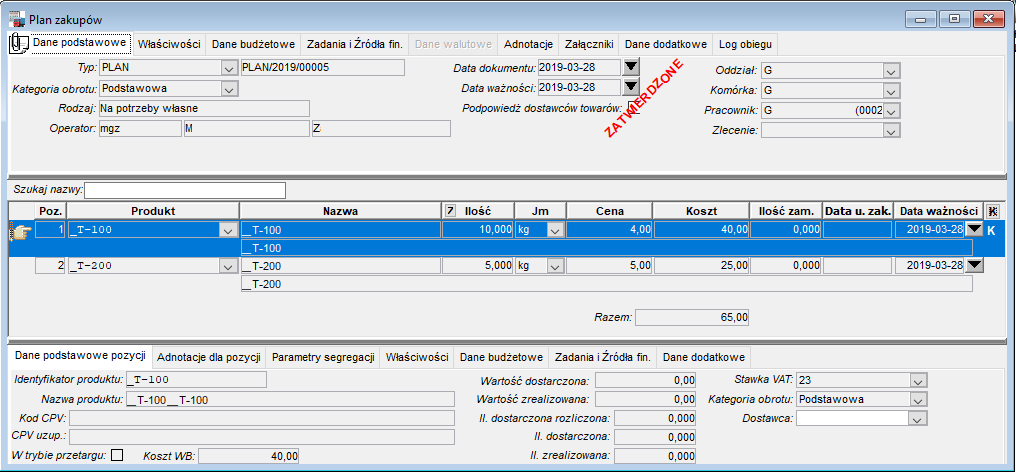Open the lower Dane dodatkowe tab
Viewport: 1016px width, 472px height.
click(703, 357)
